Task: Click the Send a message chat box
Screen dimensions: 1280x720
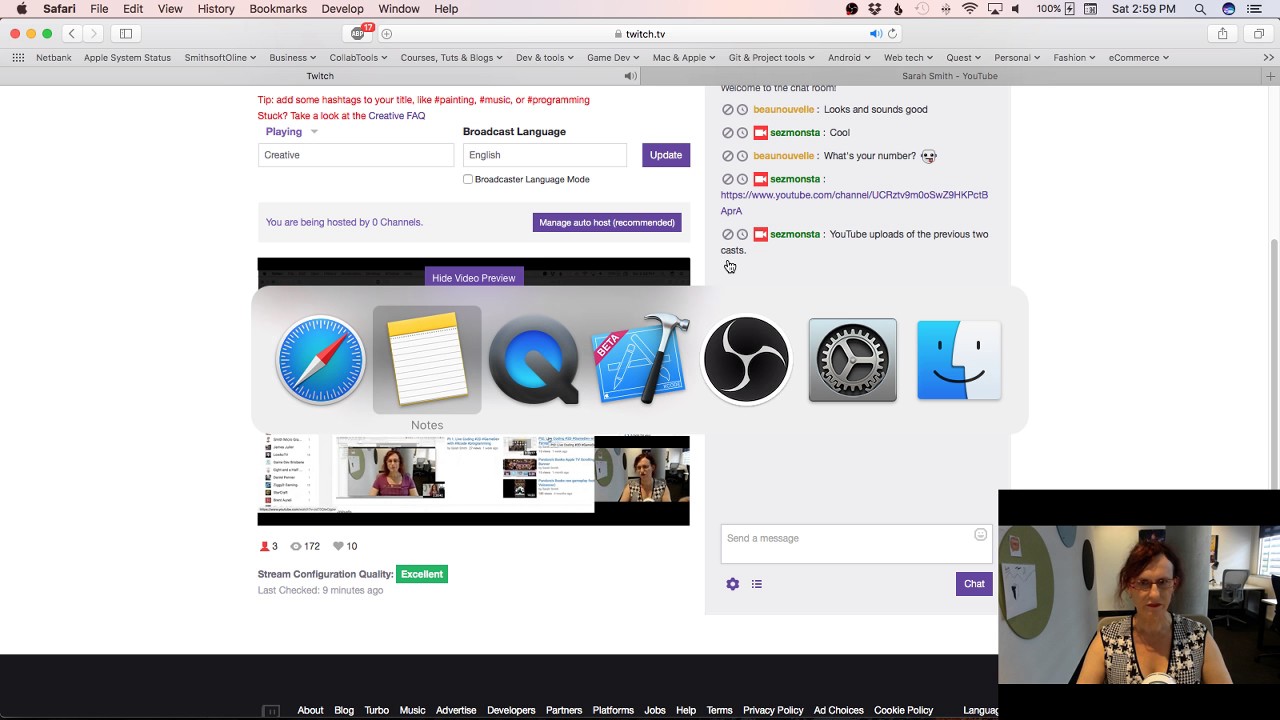Action: 856,544
